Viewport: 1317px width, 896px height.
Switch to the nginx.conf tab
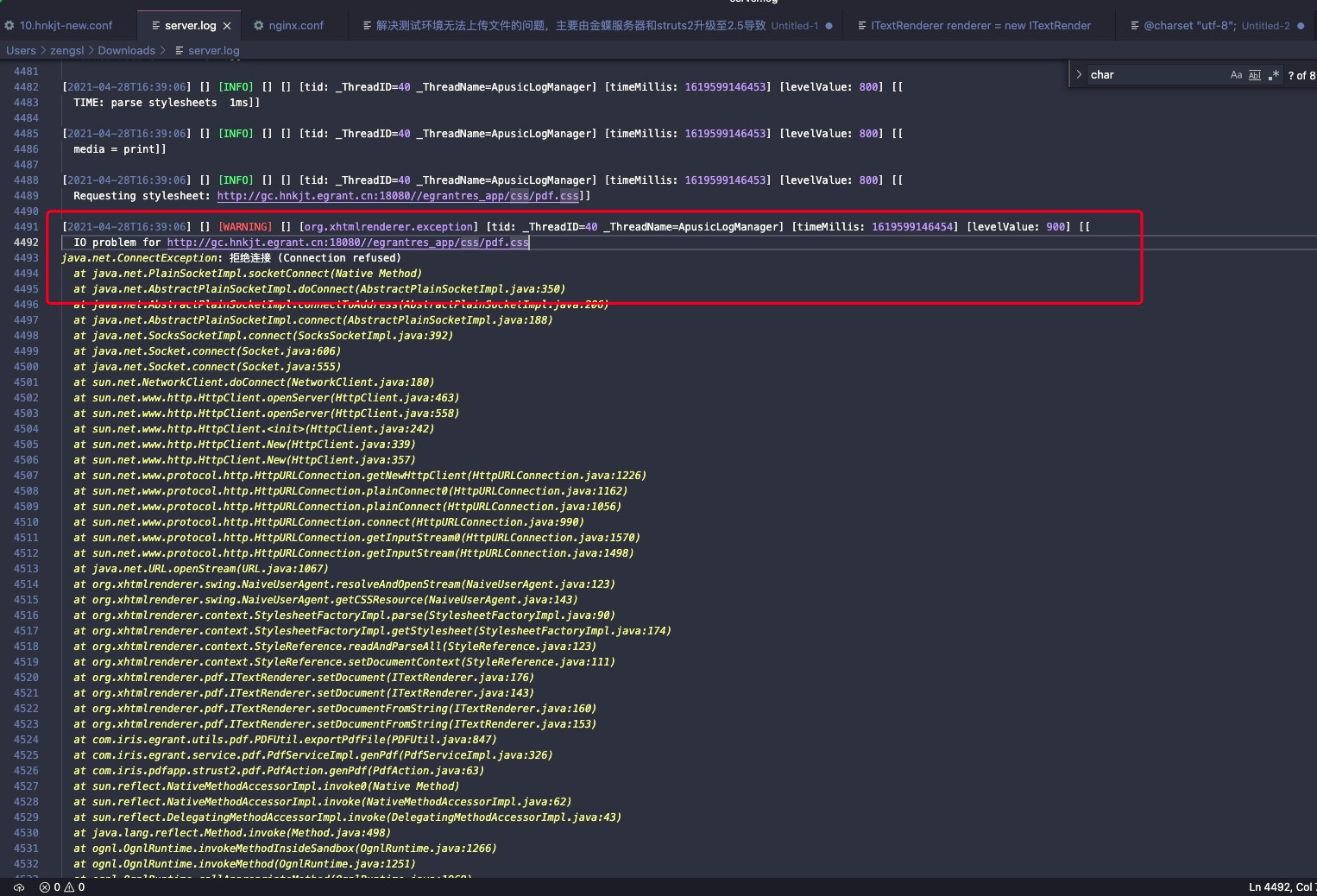click(296, 26)
